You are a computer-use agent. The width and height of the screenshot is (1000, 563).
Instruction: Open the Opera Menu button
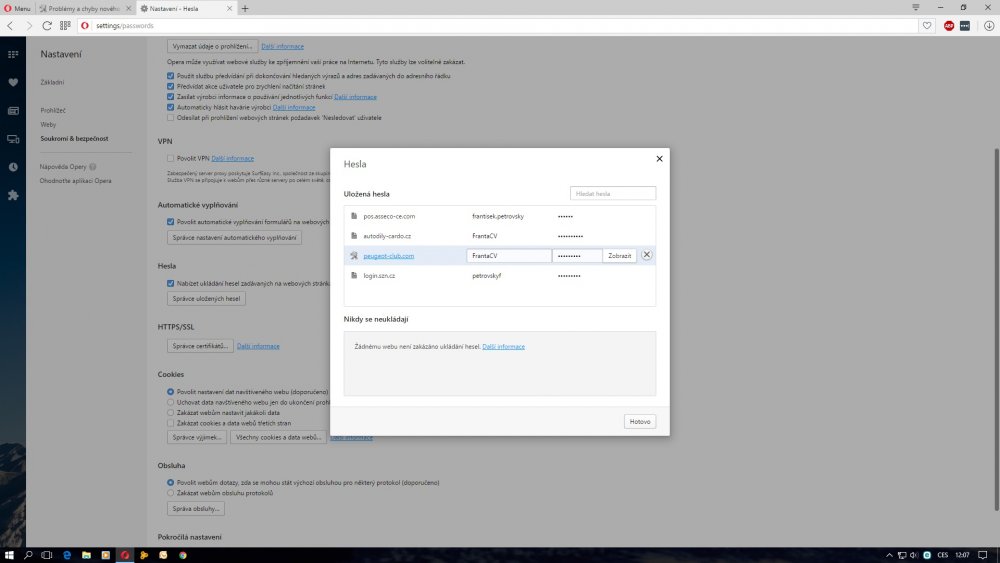coord(17,8)
